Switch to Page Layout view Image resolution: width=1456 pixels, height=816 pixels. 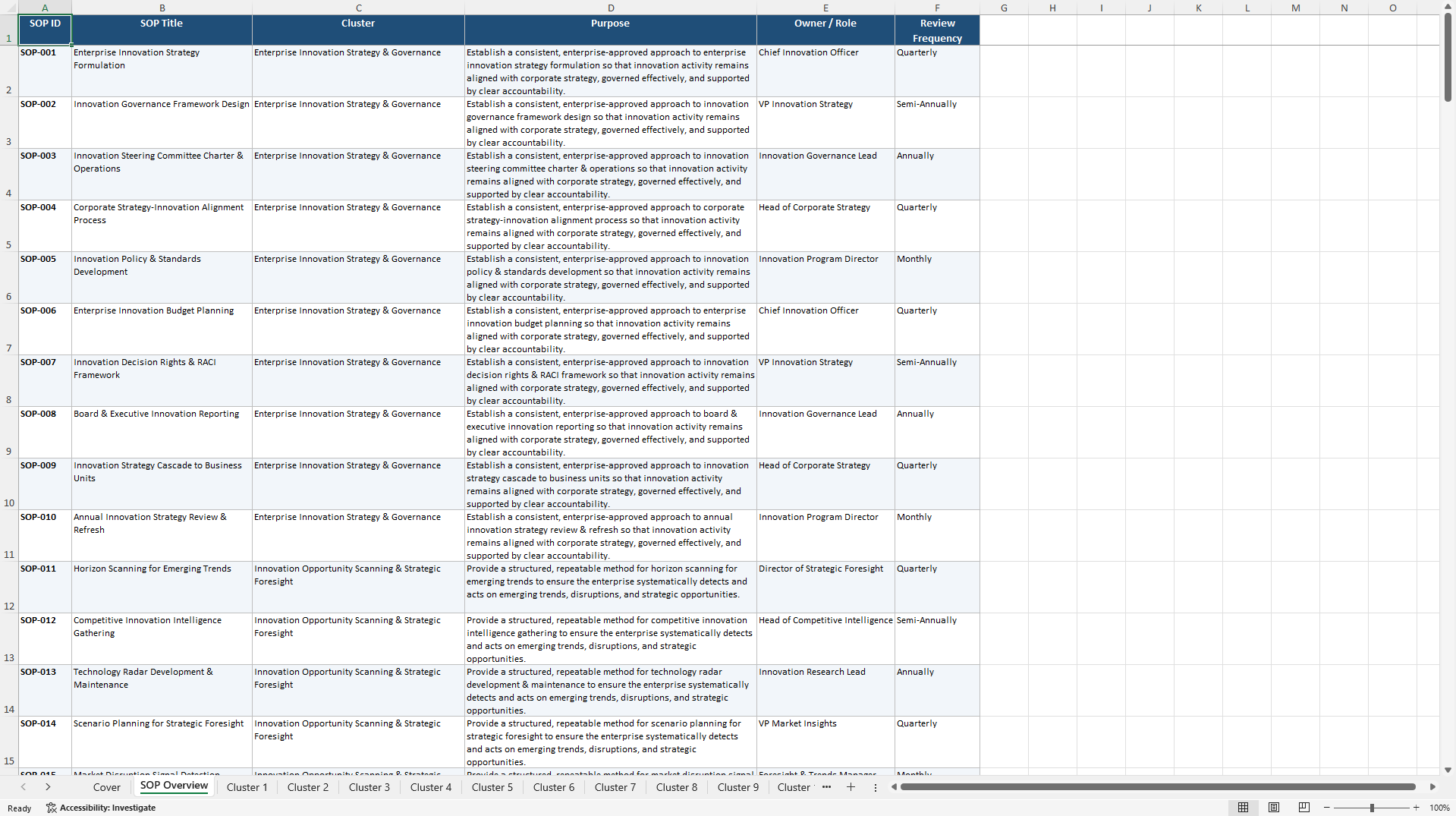(1274, 808)
